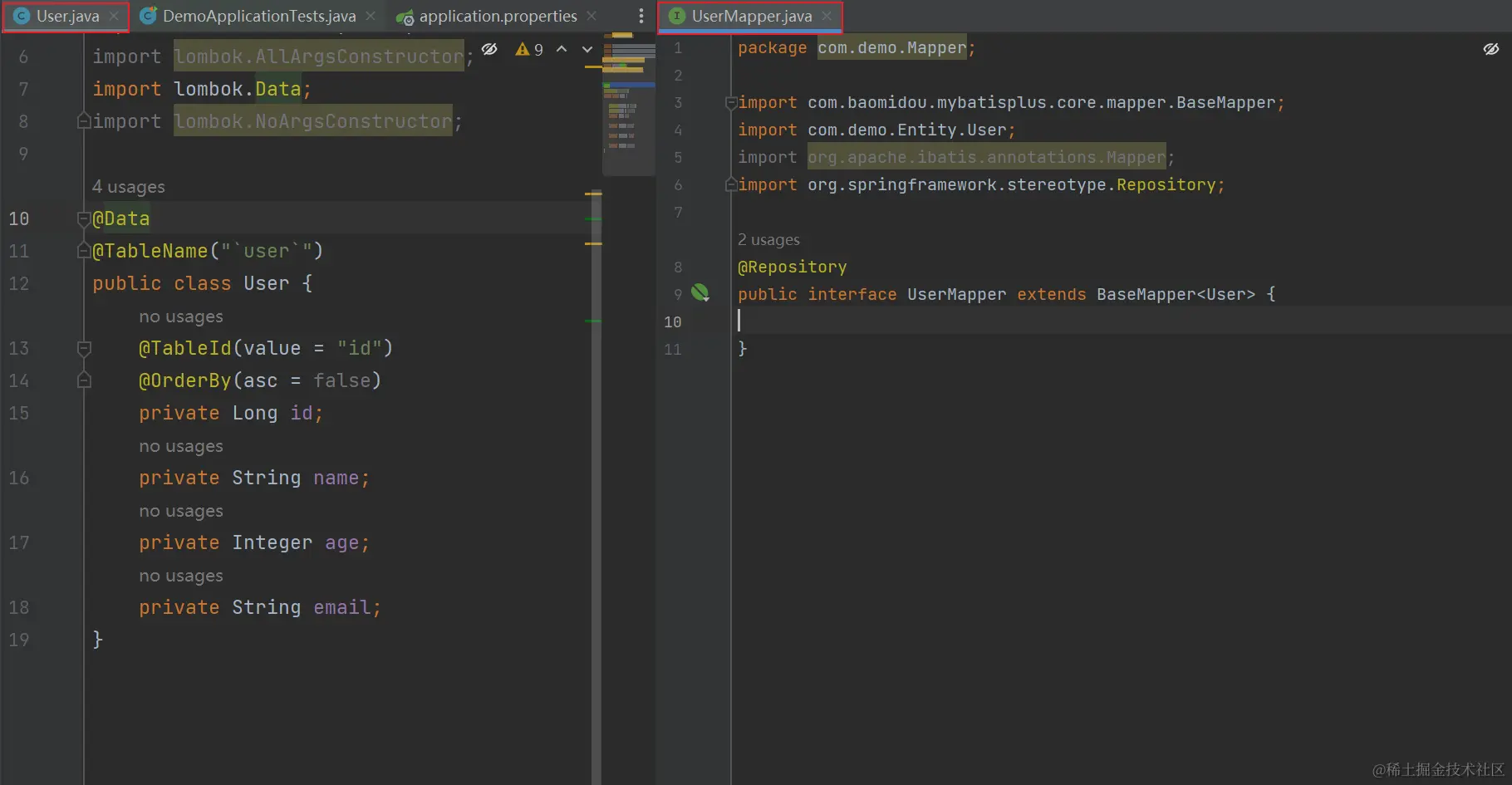Jump to next highlighted problem arrow
Image resolution: width=1512 pixels, height=785 pixels.
587,49
